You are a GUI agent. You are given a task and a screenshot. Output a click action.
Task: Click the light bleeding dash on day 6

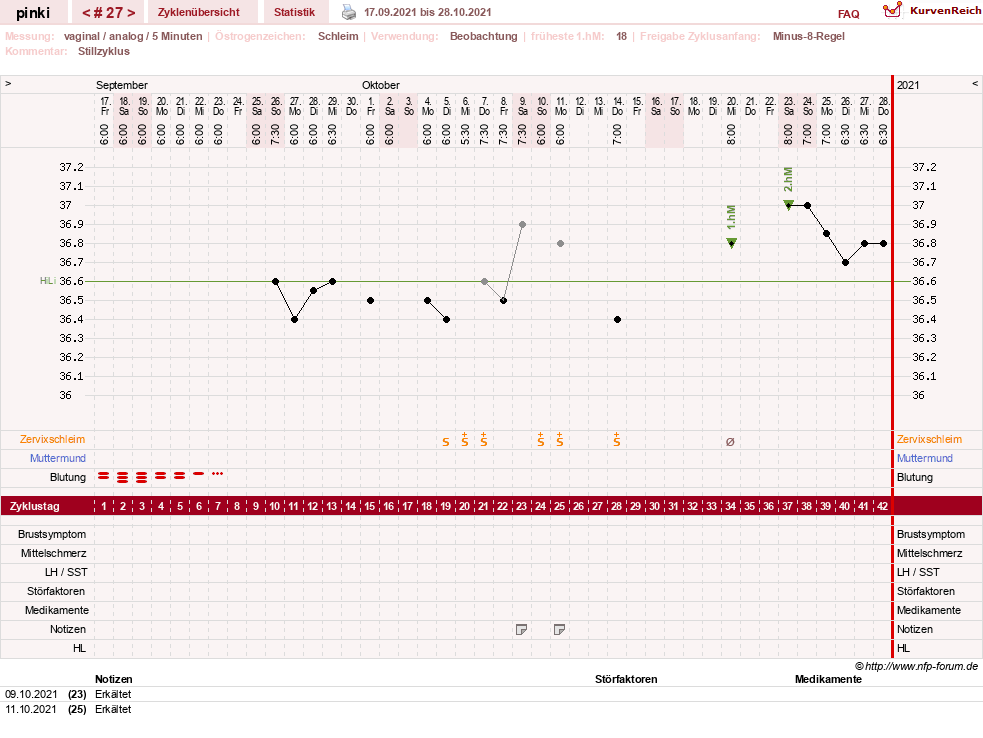pyautogui.click(x=199, y=474)
